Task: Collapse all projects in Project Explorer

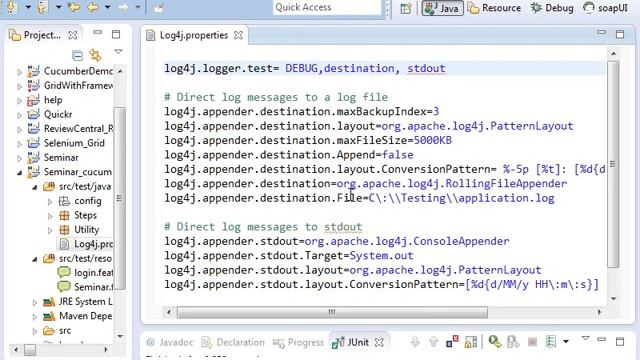Action: coord(77,55)
